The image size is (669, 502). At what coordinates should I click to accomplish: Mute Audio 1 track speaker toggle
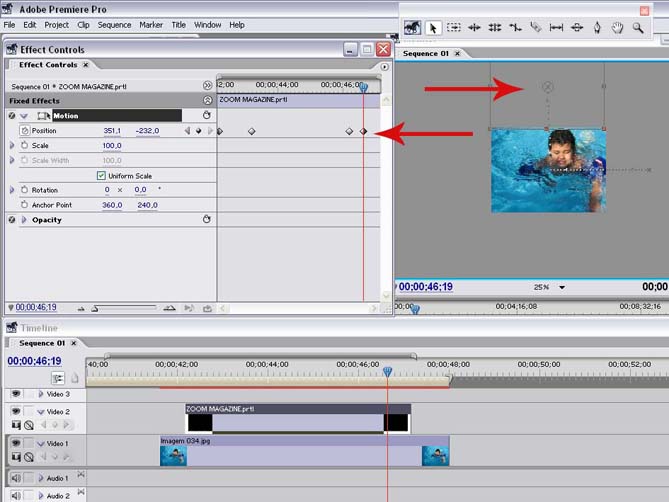[16, 478]
